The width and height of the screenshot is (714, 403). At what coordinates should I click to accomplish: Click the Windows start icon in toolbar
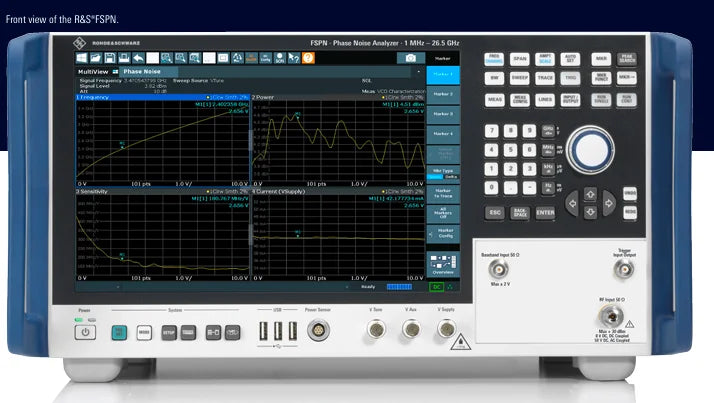click(x=82, y=58)
